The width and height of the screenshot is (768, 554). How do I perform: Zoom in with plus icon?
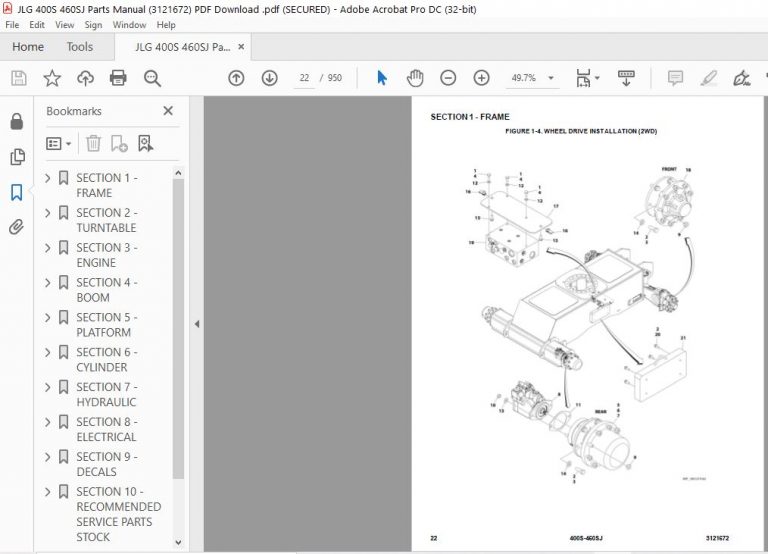(x=481, y=78)
